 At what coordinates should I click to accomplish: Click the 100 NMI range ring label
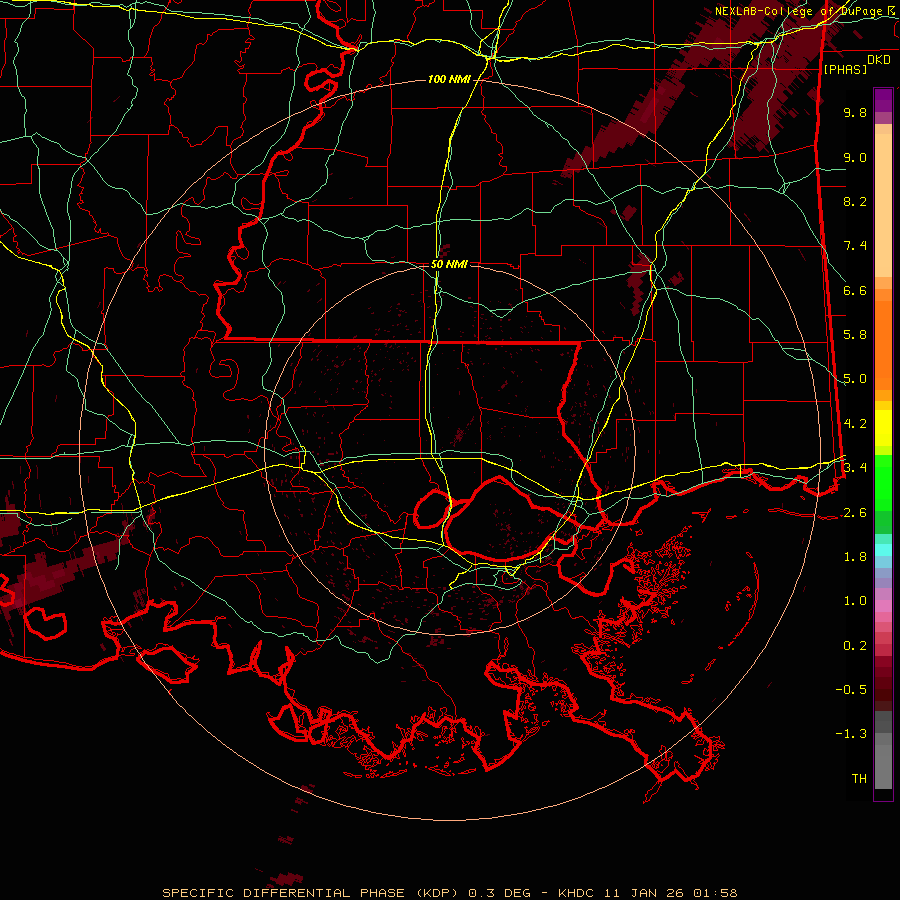click(x=449, y=79)
